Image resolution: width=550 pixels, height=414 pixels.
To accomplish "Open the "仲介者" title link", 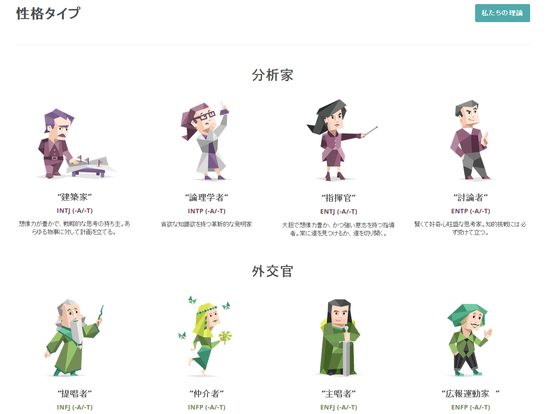I will (206, 394).
